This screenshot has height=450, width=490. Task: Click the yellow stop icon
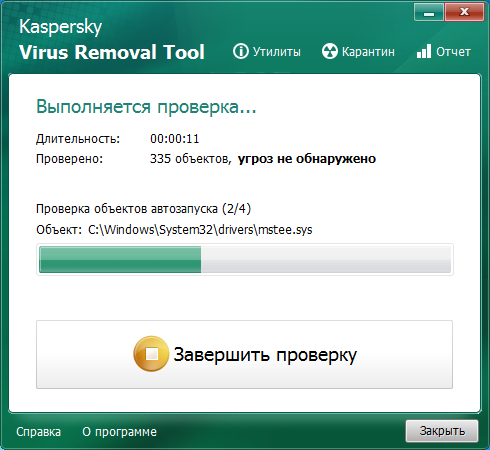151,354
